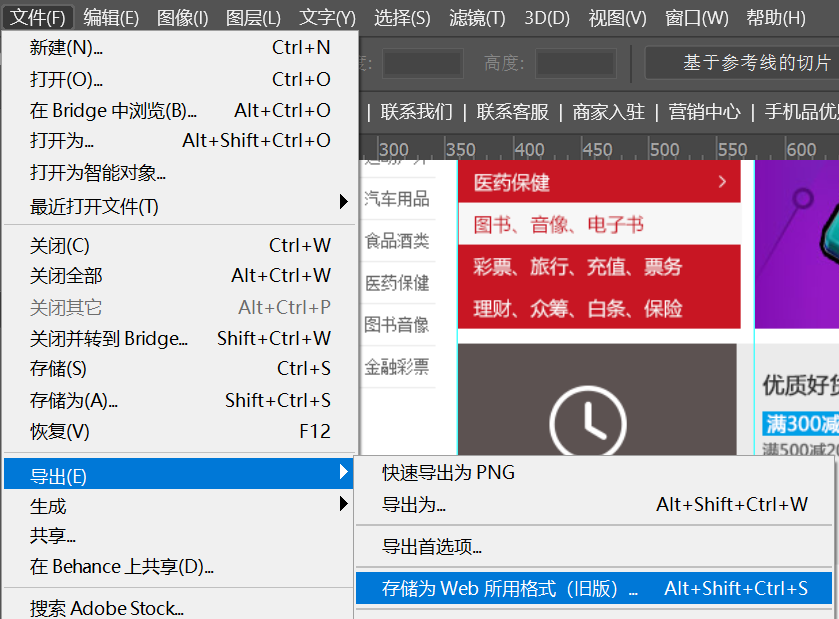This screenshot has height=619, width=839.
Task: Open the 滤镜(T) menu
Action: pyautogui.click(x=477, y=18)
